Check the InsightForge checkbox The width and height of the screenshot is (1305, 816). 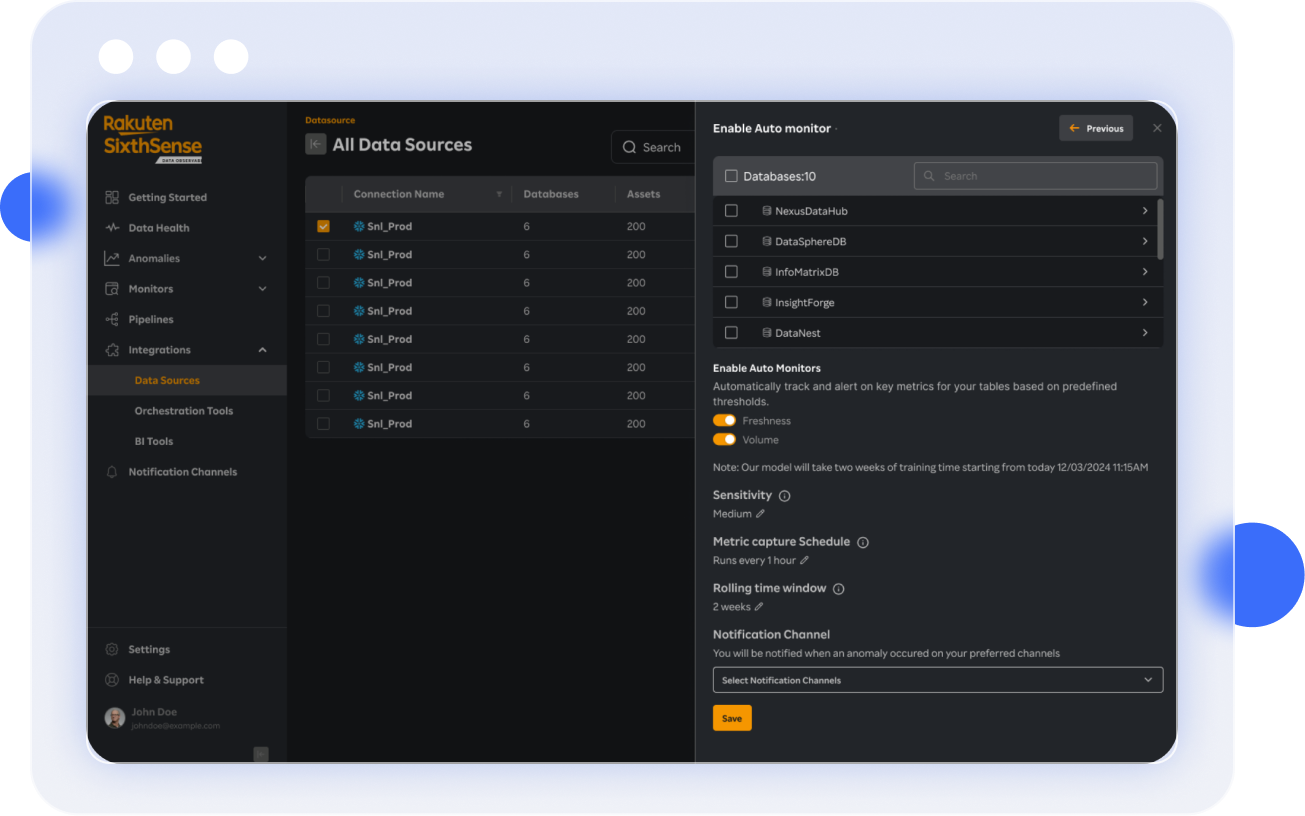tap(731, 302)
